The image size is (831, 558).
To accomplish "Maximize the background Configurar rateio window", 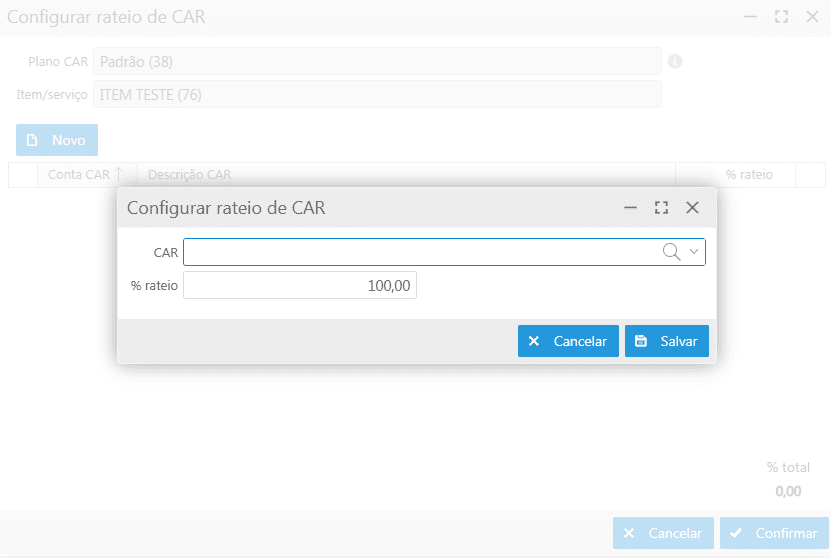I will tap(781, 17).
